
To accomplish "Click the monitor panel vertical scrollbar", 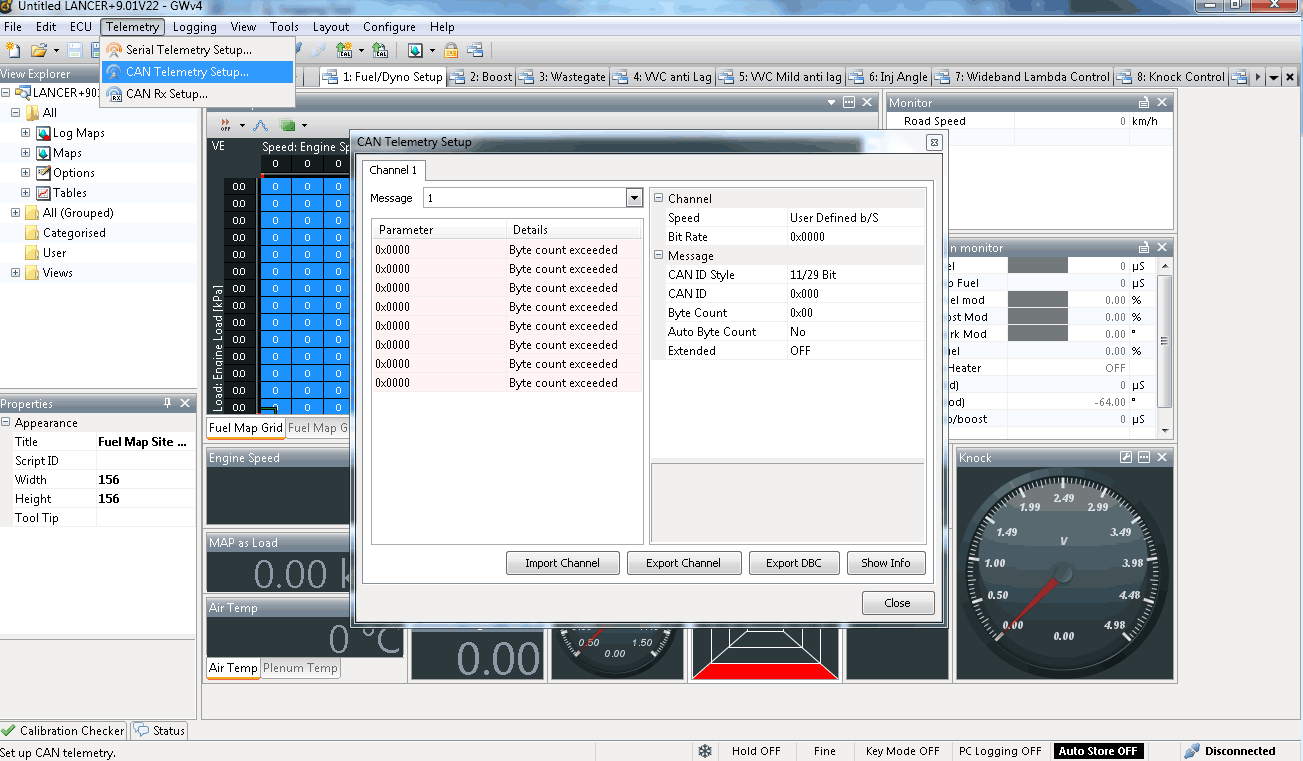I will click(1164, 340).
